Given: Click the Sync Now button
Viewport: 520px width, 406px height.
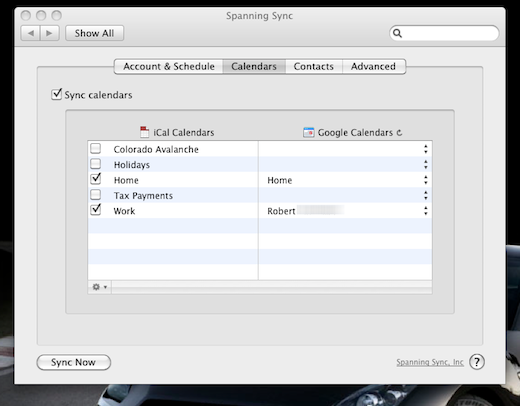Looking at the screenshot, I should pos(73,362).
